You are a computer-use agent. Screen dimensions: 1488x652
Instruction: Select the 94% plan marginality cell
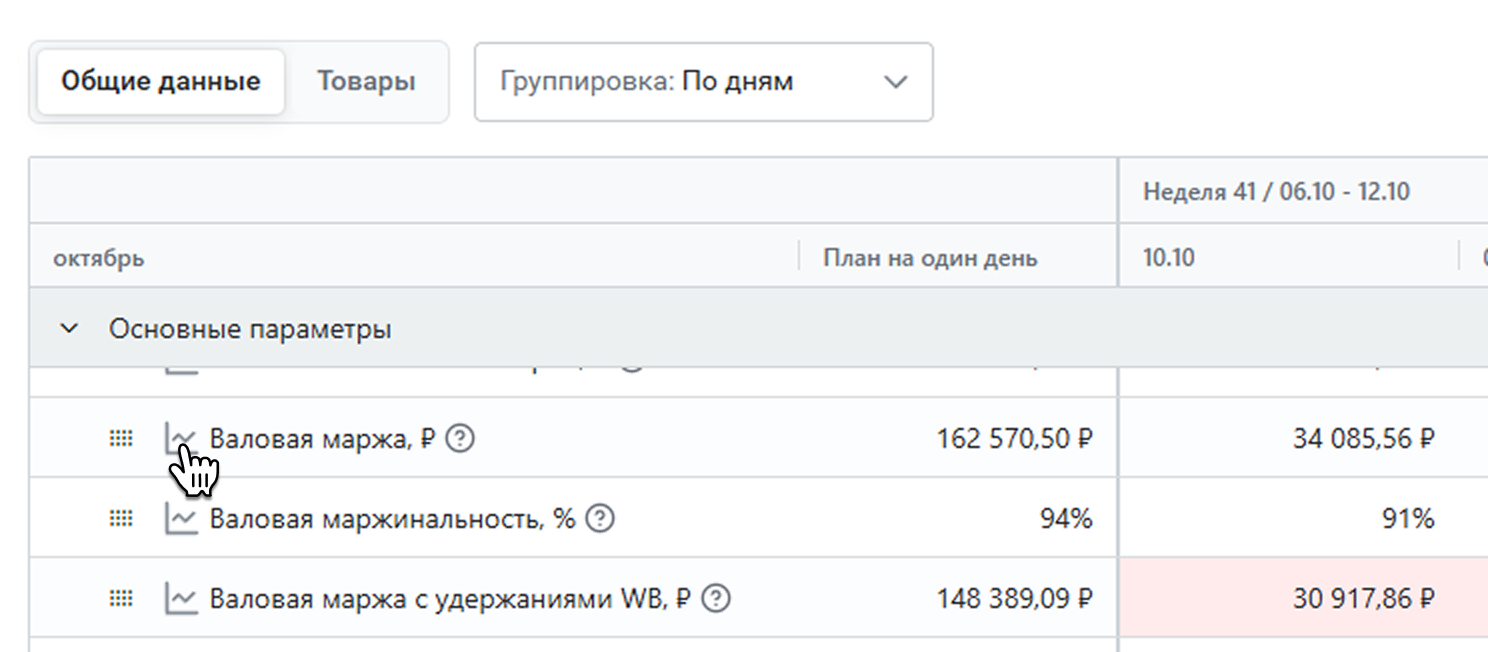point(1065,518)
